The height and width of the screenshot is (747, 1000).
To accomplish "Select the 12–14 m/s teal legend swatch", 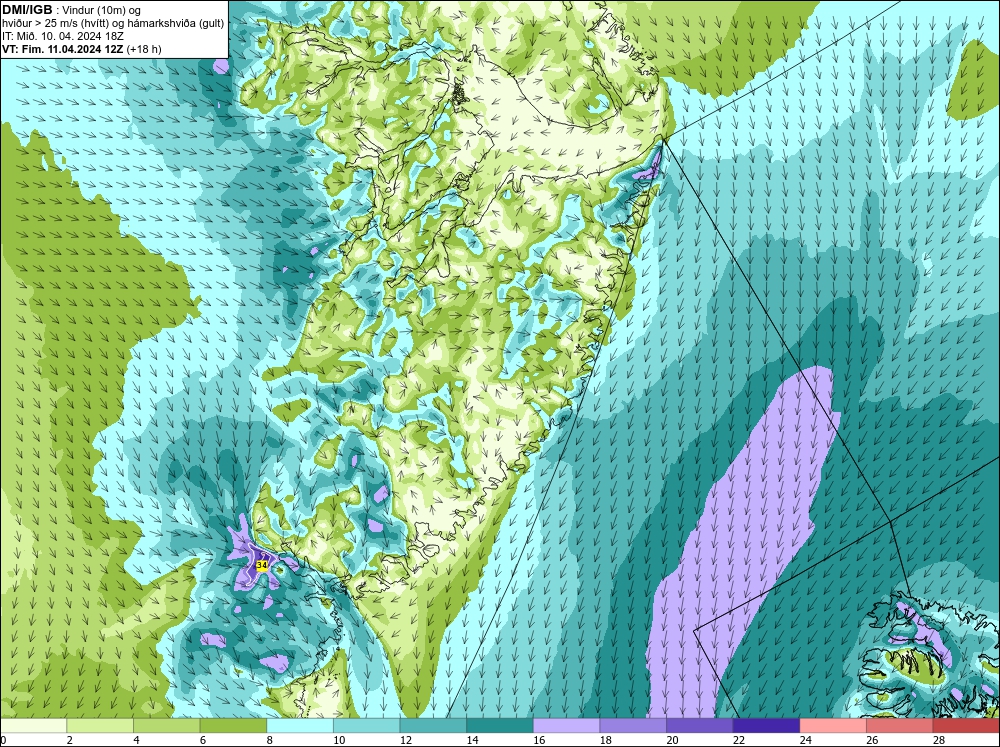I will [433, 726].
